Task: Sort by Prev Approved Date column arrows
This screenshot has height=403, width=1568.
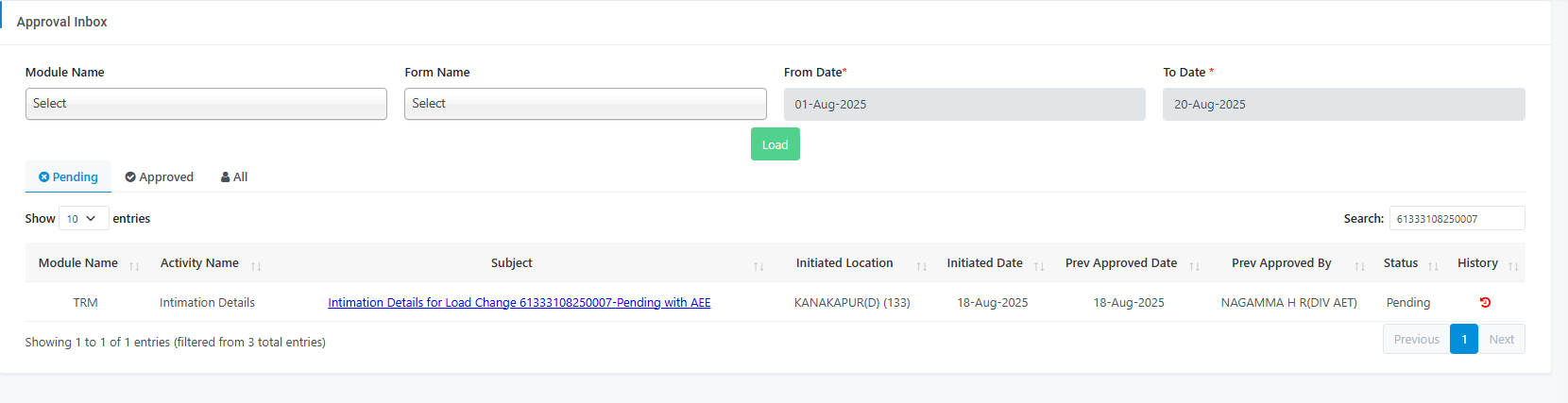Action: (1194, 266)
